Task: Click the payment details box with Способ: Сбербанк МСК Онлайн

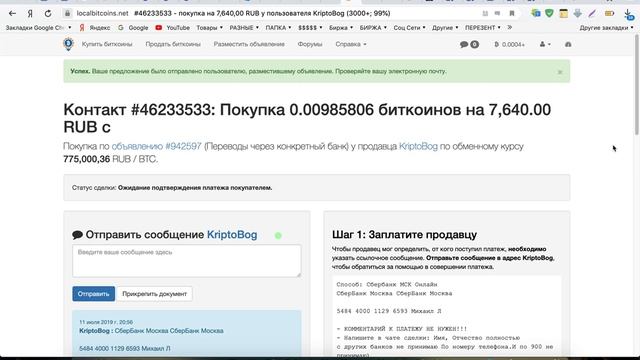Action: tap(447, 316)
